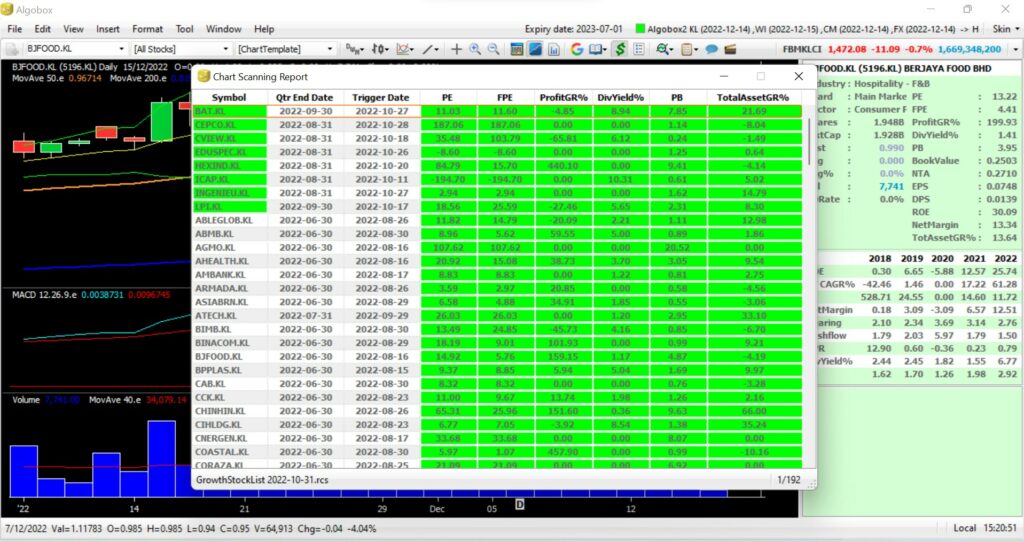Click the zoom out magnifier
The width and height of the screenshot is (1024, 542).
click(x=494, y=49)
